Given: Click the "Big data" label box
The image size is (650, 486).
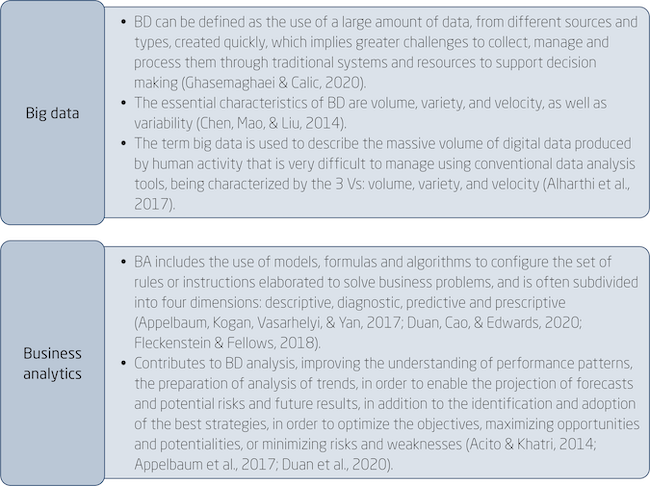Looking at the screenshot, I should click(x=53, y=113).
